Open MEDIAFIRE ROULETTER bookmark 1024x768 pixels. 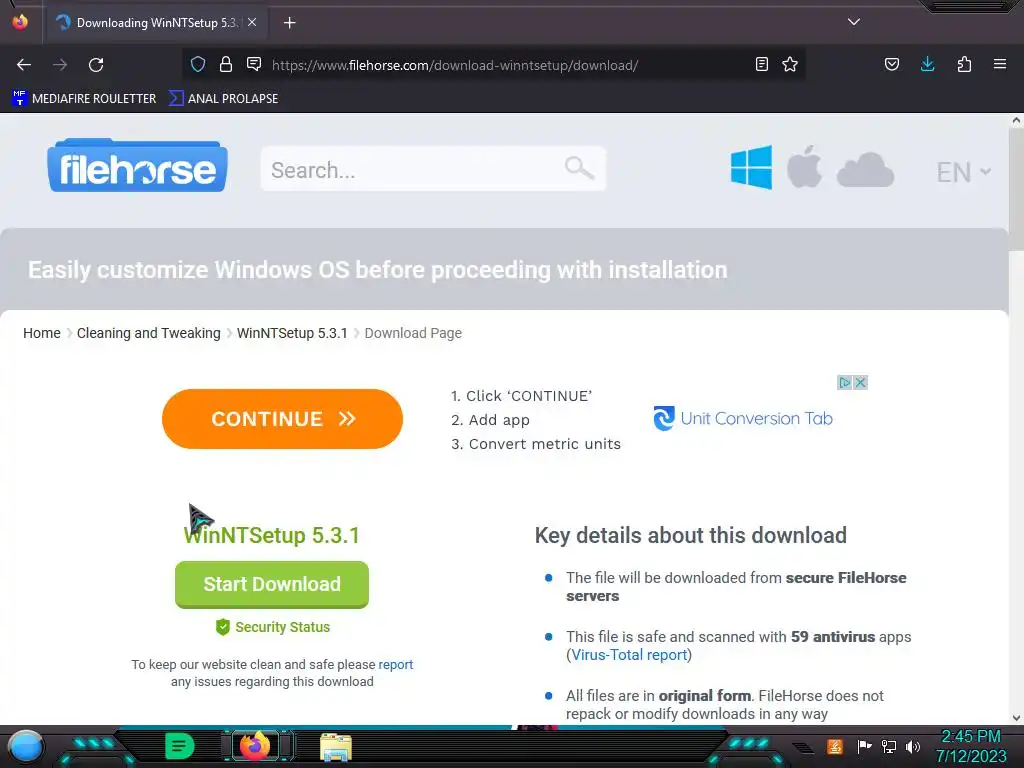point(84,99)
